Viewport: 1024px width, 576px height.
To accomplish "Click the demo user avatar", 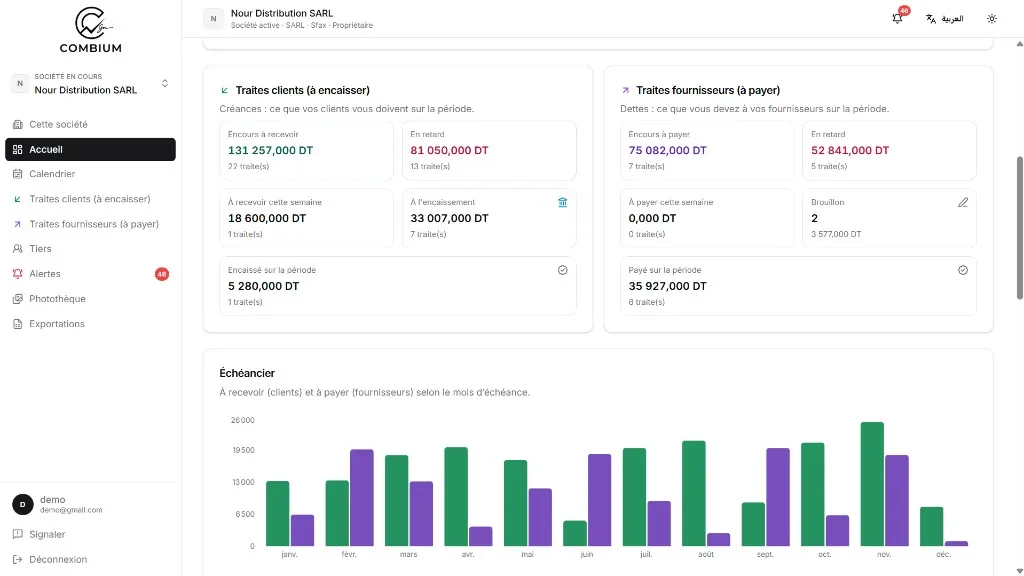I will coord(23,504).
